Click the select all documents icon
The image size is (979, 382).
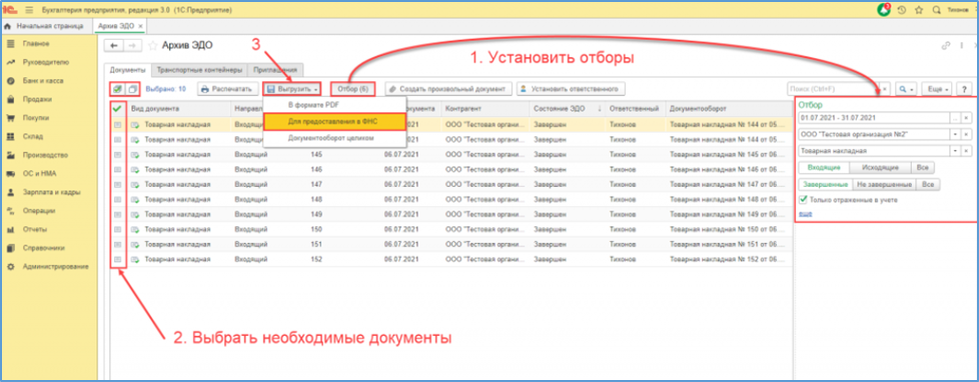pos(117,89)
